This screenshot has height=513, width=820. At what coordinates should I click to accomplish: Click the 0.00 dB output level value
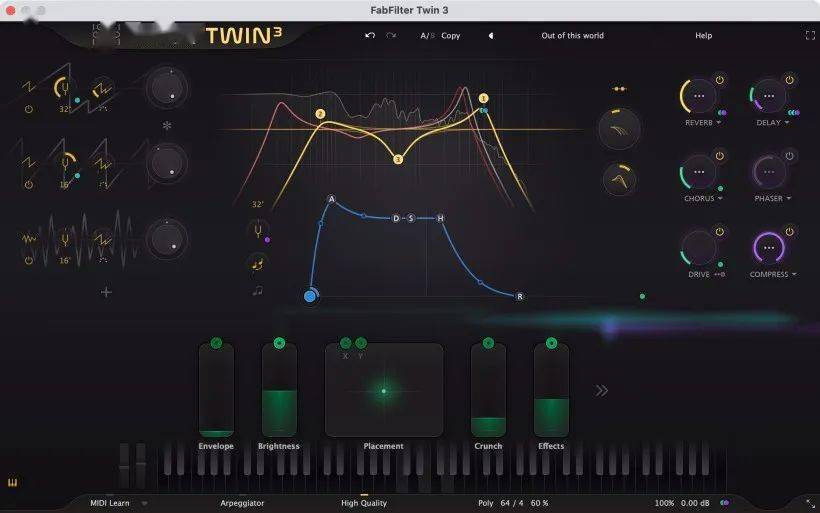pos(695,503)
